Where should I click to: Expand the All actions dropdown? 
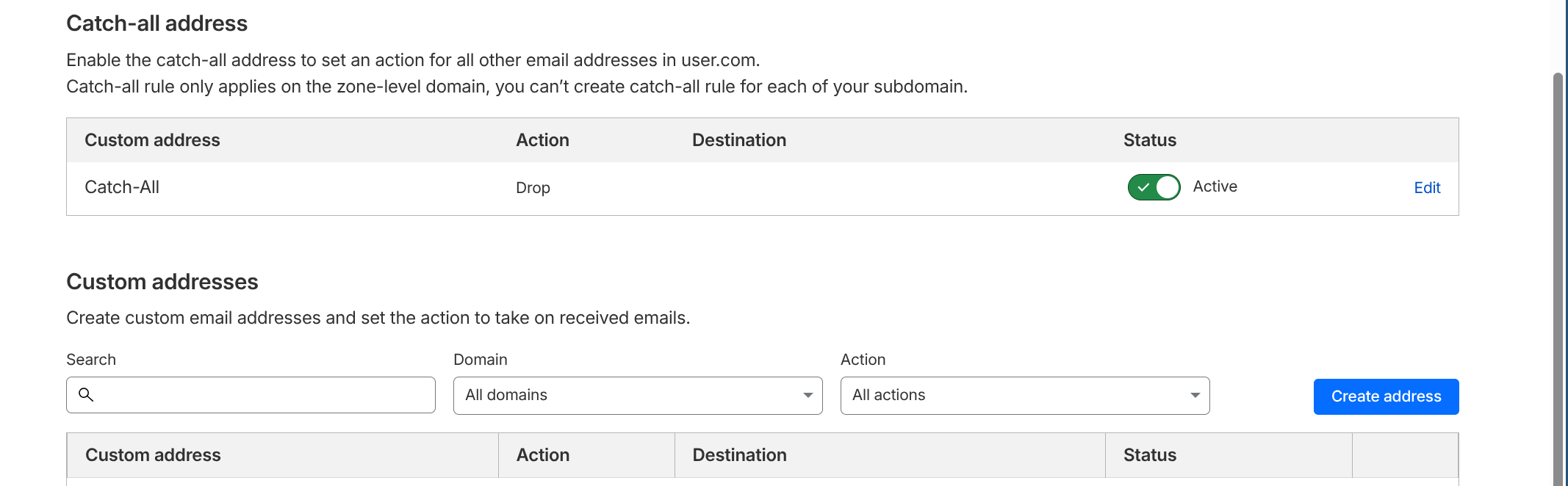click(1024, 396)
